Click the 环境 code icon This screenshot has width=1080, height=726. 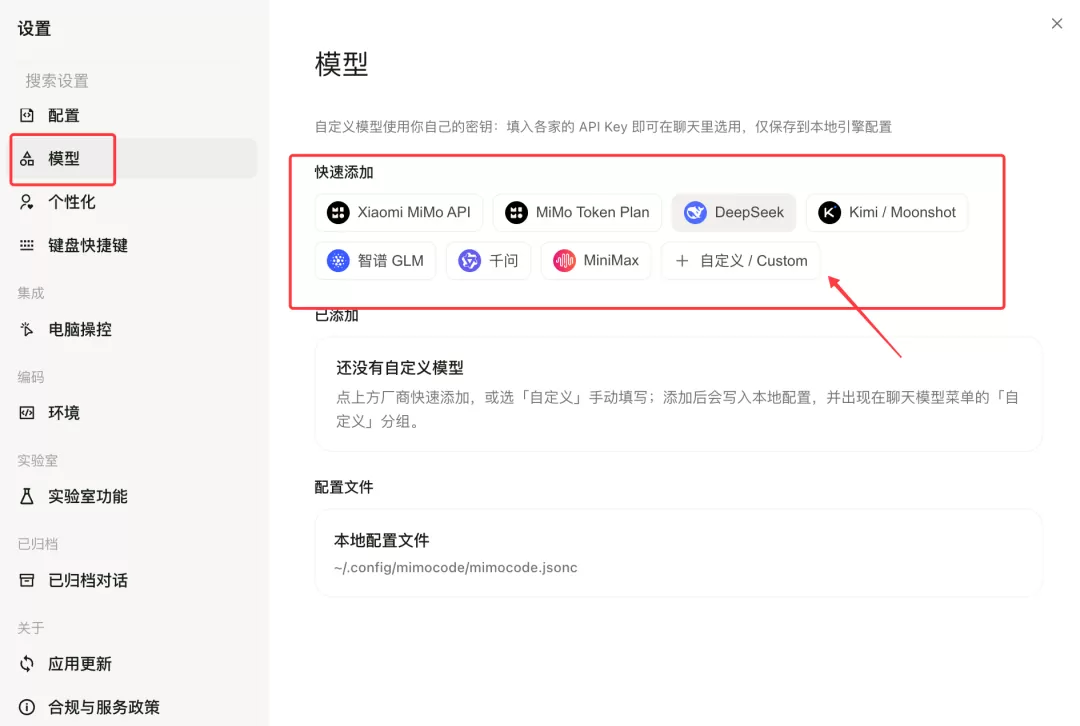coord(27,413)
